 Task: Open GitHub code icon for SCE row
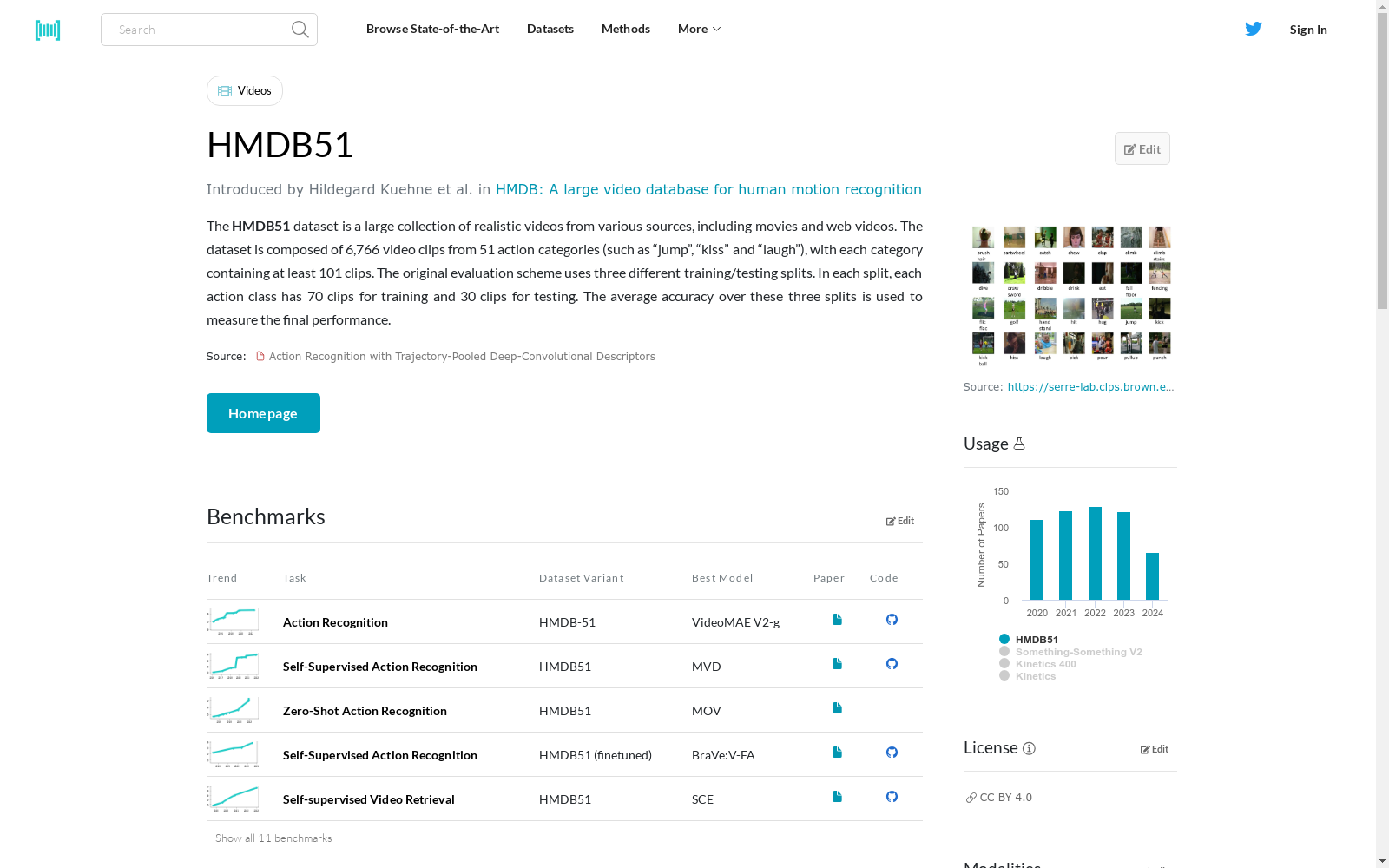point(892,797)
